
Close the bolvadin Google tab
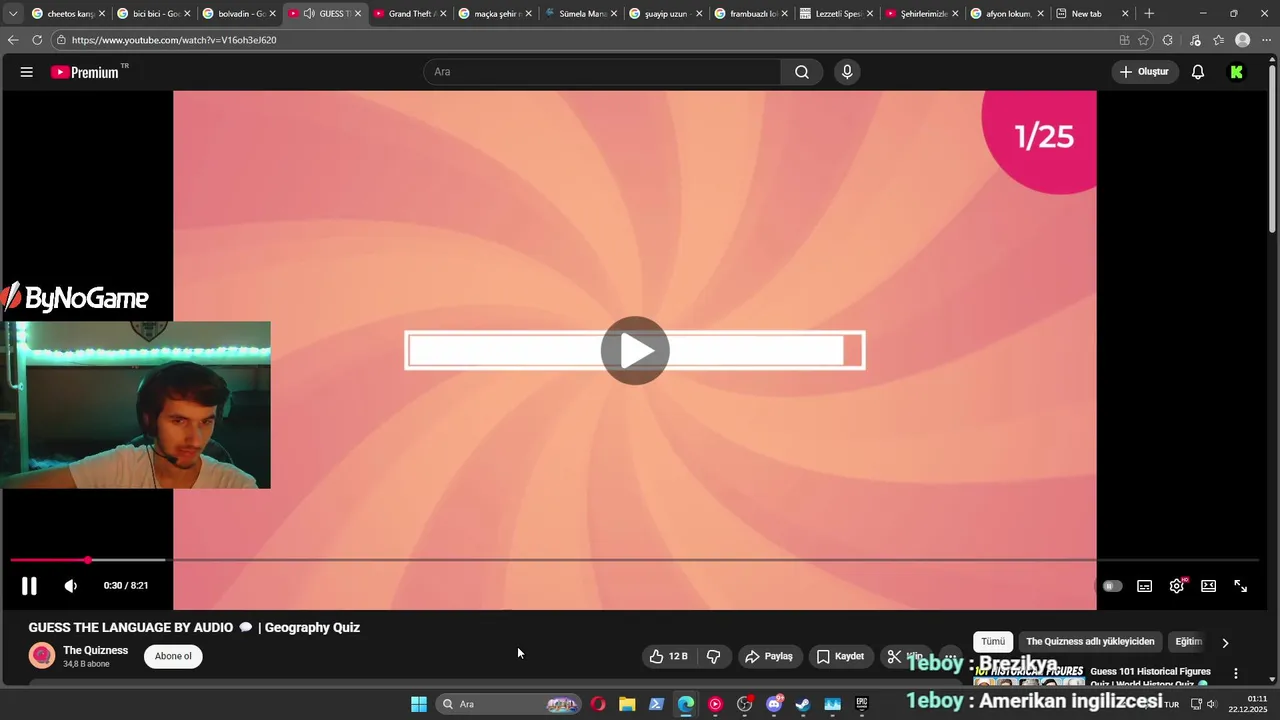[x=272, y=14]
